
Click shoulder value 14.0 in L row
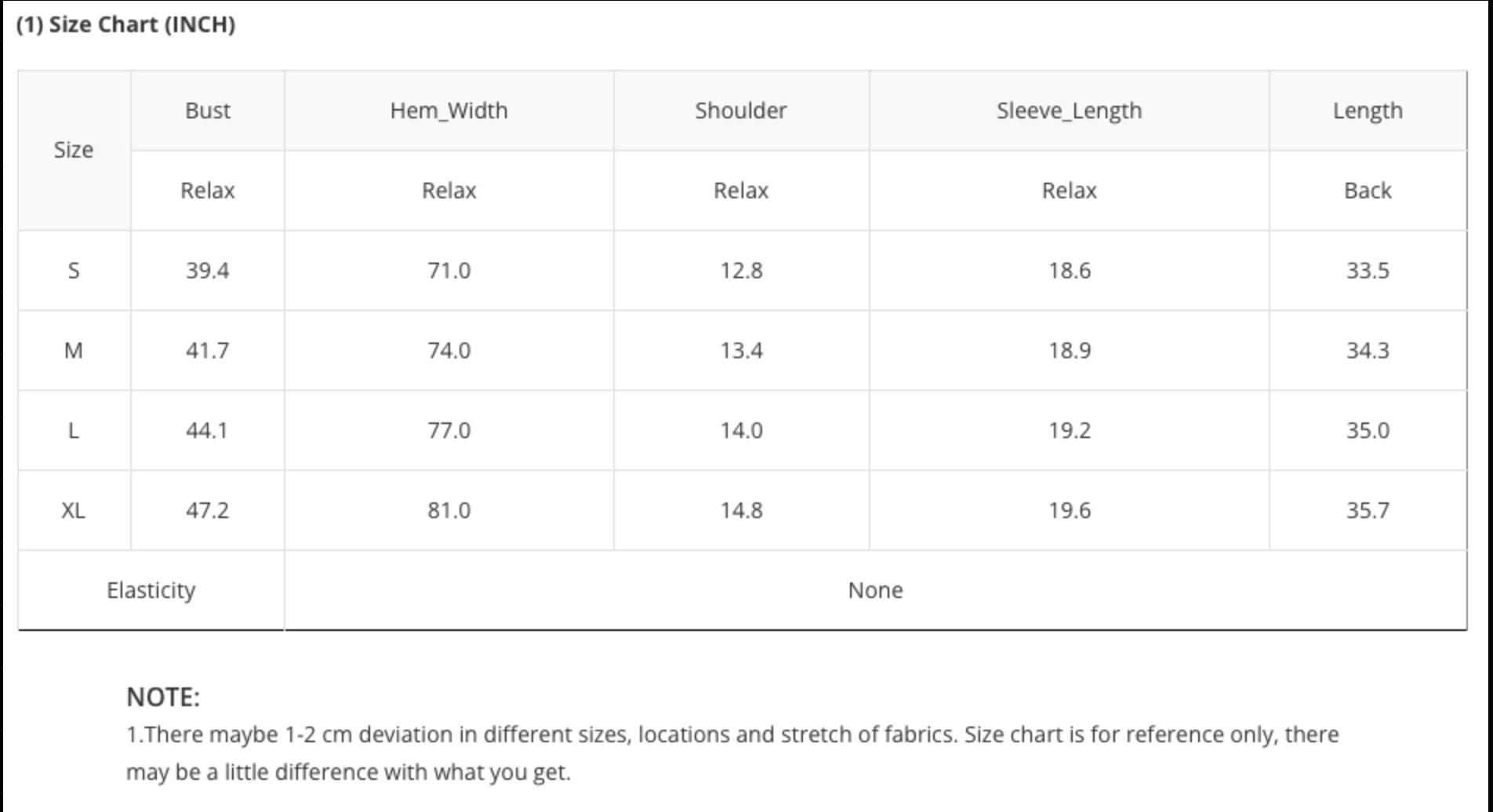[x=741, y=430]
